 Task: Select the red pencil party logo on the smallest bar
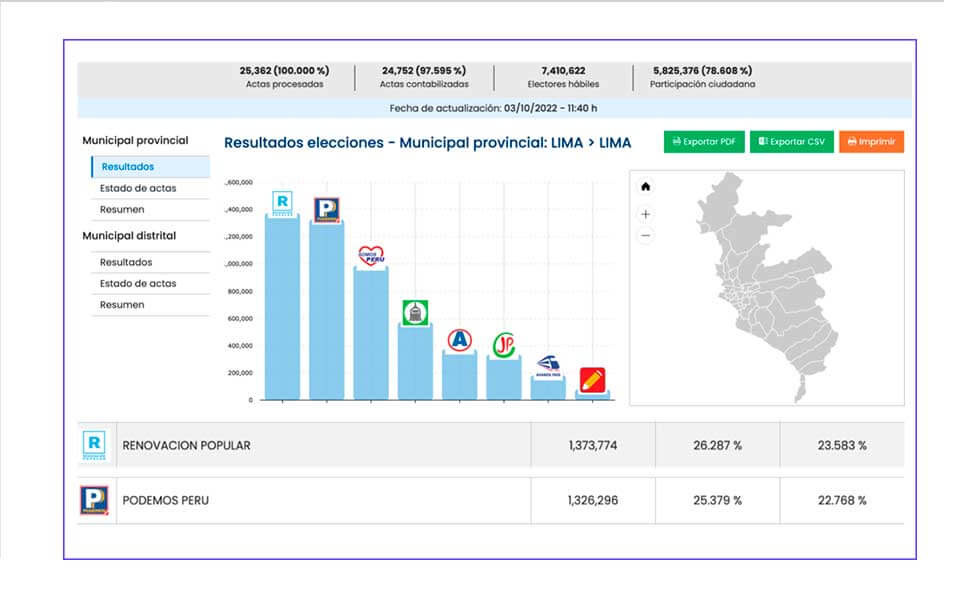(x=589, y=377)
